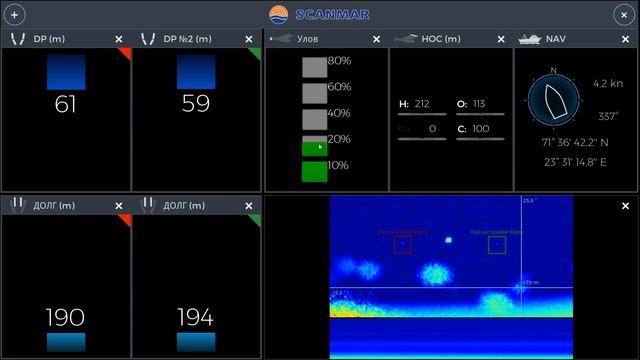Click the blue bar below value 190
Image resolution: width=640 pixels, height=360 pixels.
(x=66, y=342)
